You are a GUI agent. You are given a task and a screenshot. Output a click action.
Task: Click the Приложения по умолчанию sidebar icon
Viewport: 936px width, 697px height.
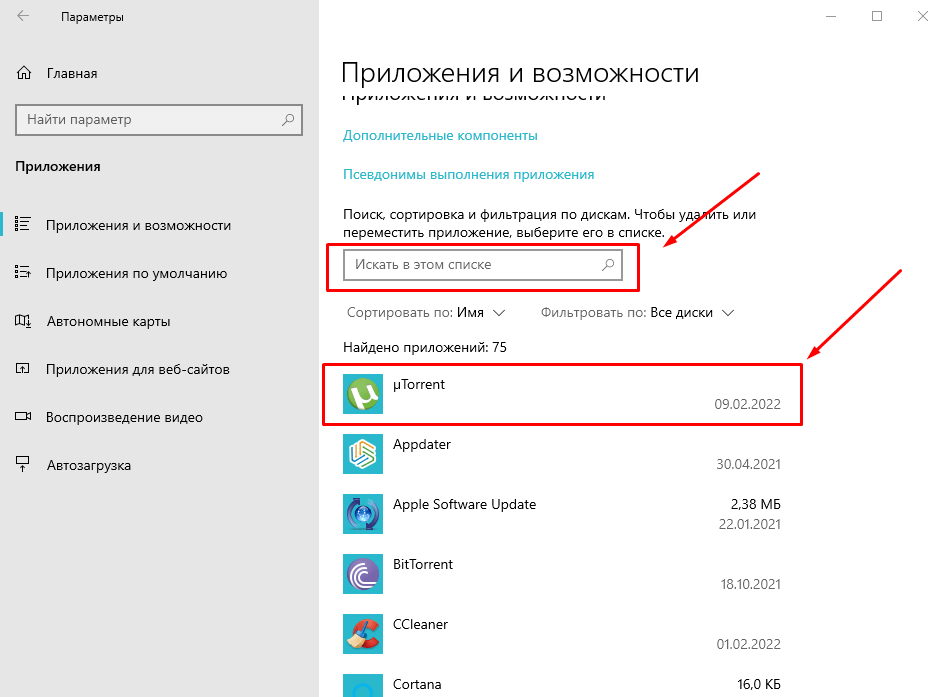pos(23,272)
